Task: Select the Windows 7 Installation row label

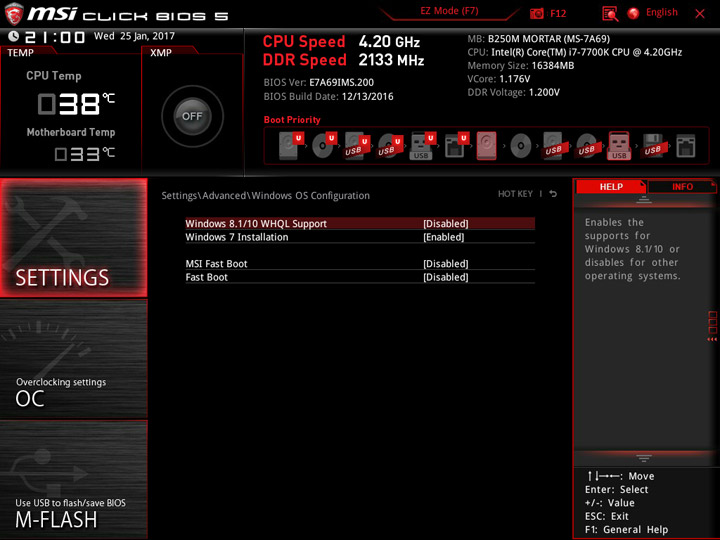Action: [236, 237]
